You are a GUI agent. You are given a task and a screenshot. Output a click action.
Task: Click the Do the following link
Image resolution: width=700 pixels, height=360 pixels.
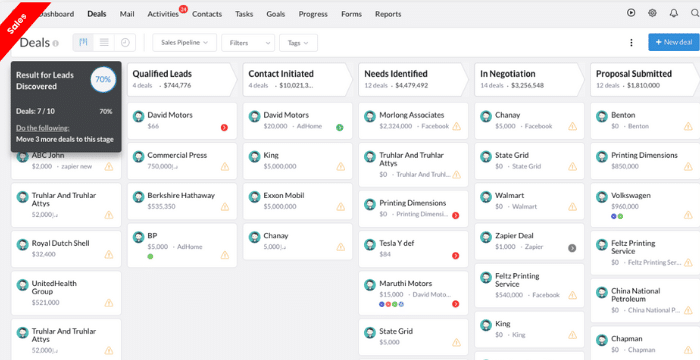[x=42, y=128]
